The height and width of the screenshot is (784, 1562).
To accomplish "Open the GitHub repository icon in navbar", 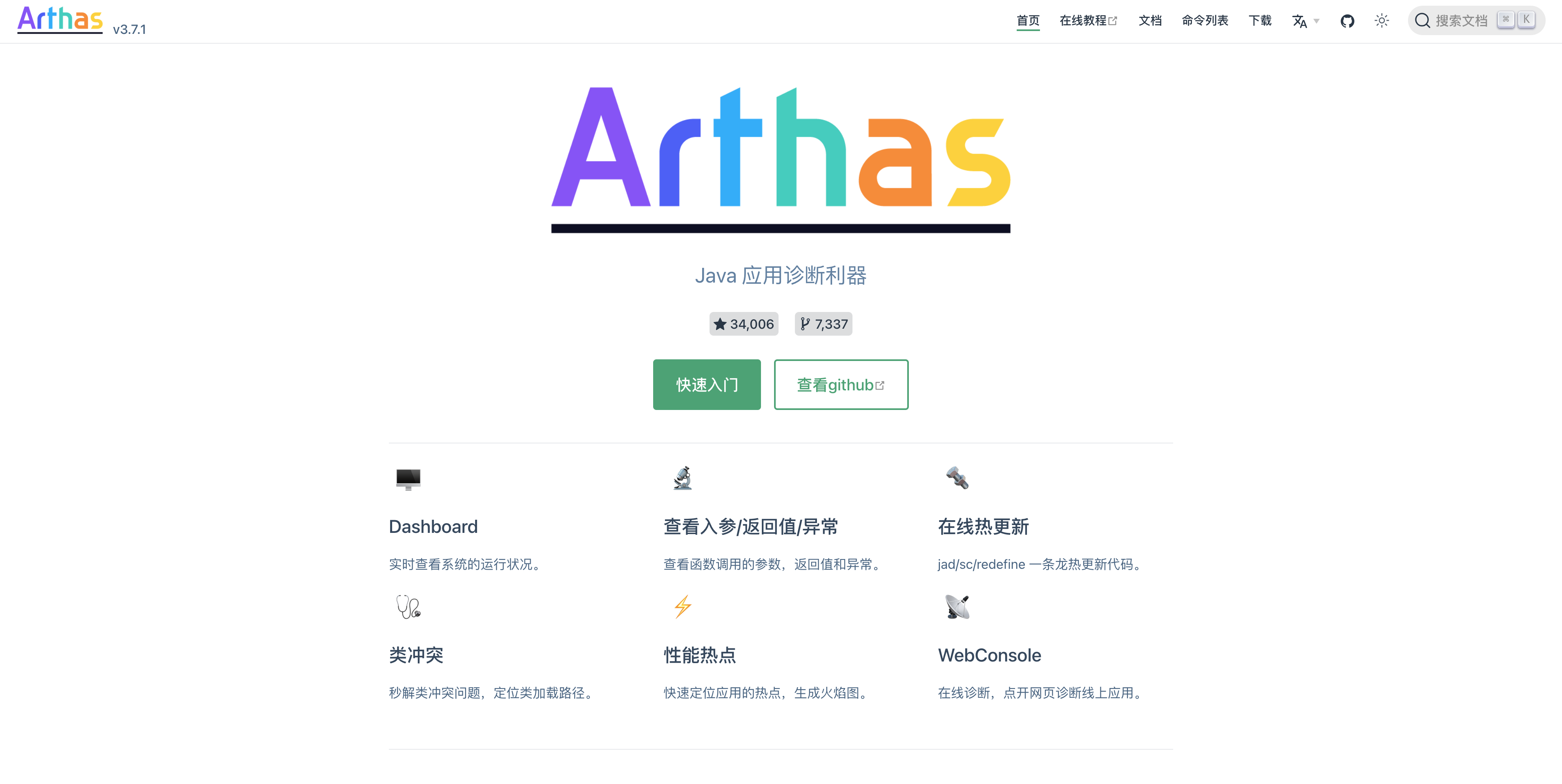I will coord(1347,21).
